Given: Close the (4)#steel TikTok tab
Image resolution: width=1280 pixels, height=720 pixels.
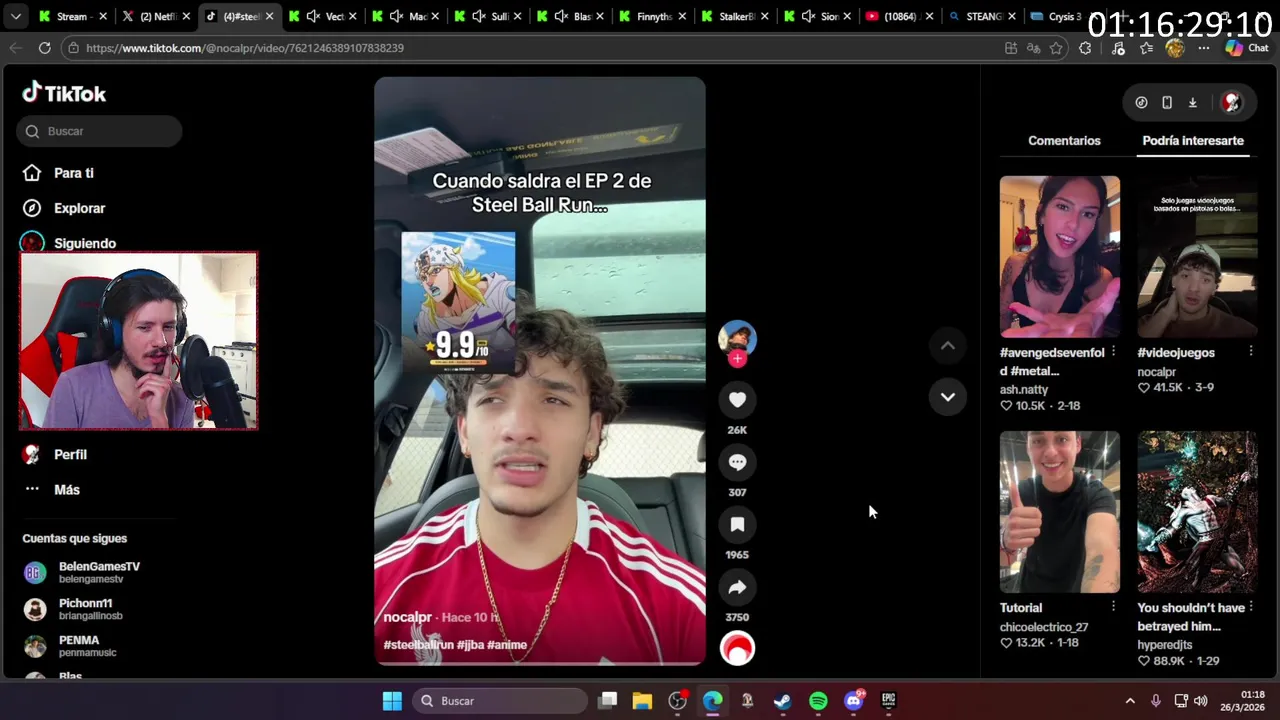Looking at the screenshot, I should point(269,16).
